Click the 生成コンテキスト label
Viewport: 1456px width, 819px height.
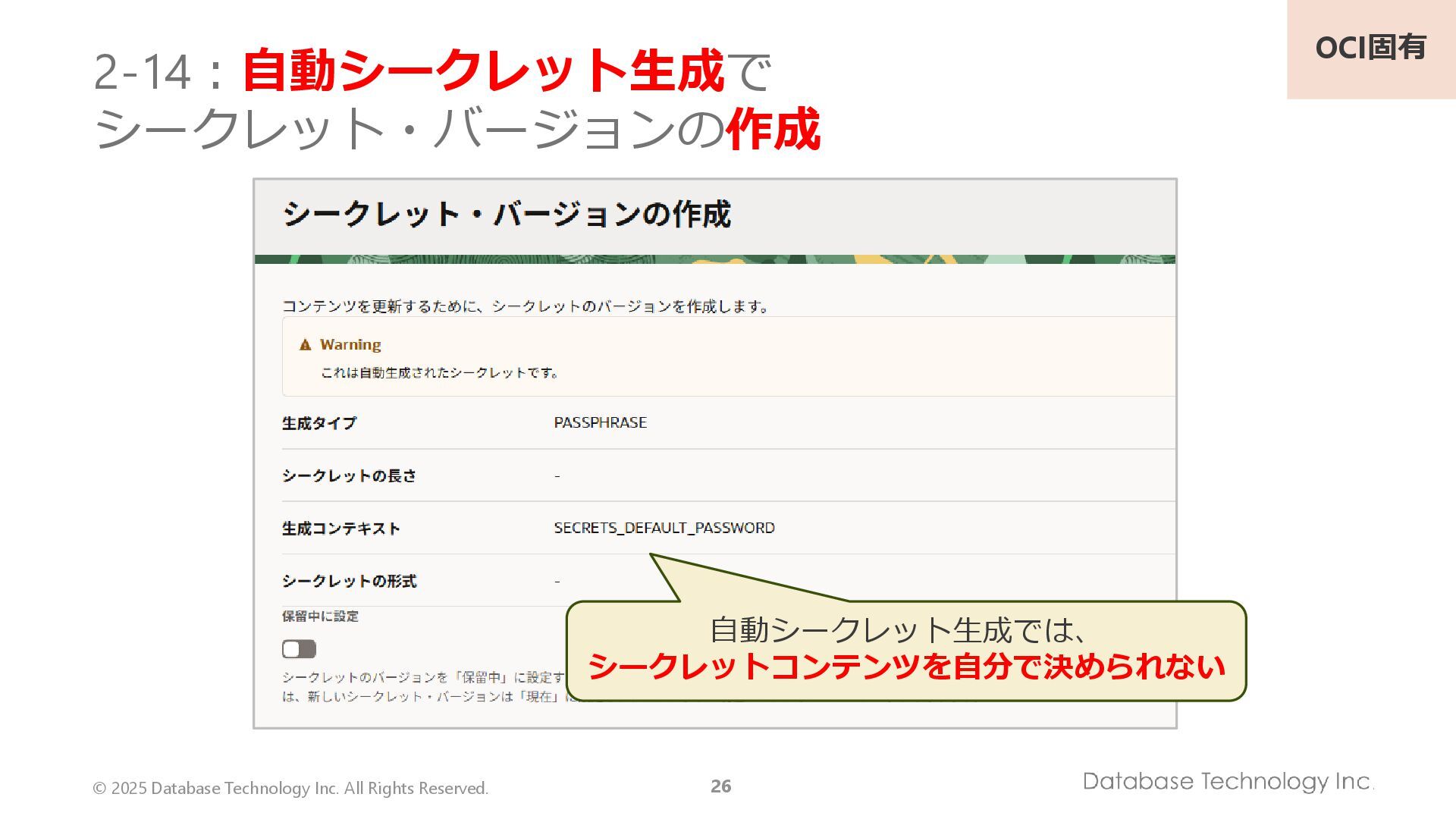340,529
